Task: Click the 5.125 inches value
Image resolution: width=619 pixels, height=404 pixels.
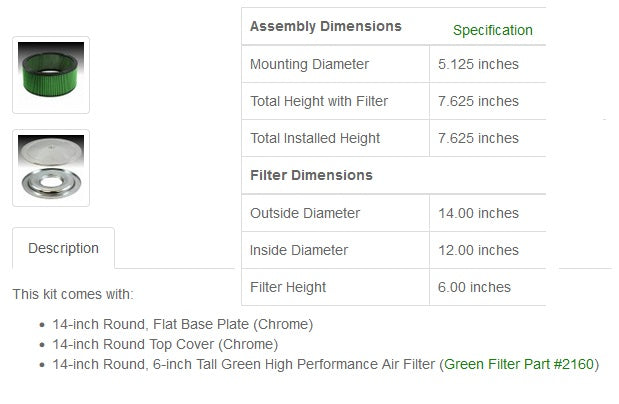Action: coord(478,64)
